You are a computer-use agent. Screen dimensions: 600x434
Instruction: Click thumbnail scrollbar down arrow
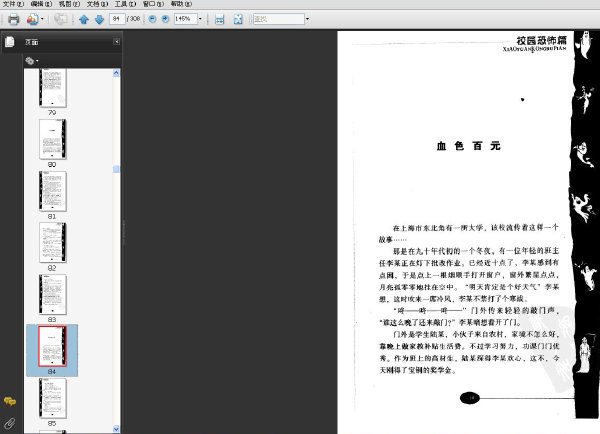(116, 429)
